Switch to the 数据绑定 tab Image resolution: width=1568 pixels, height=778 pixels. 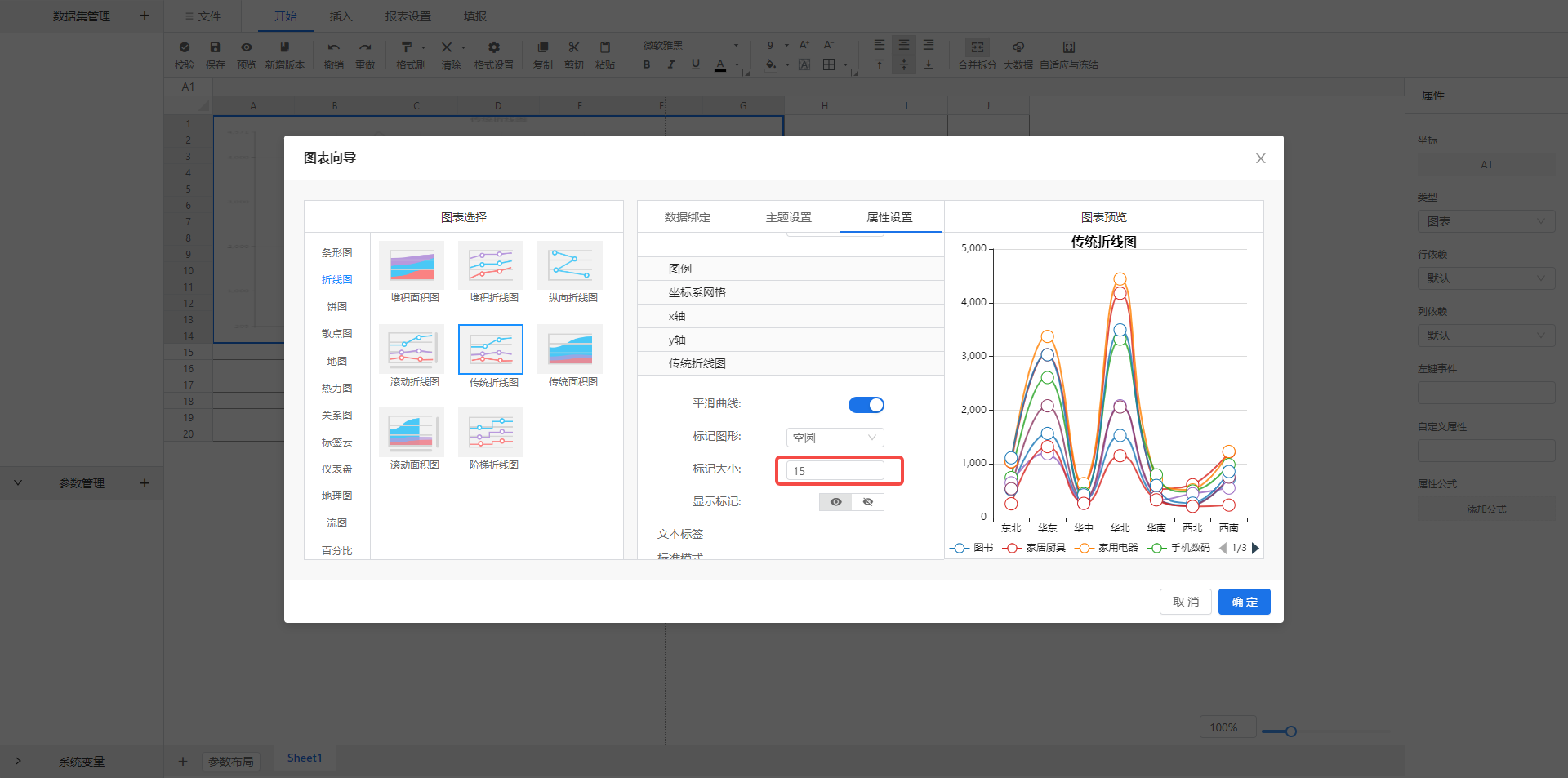[687, 217]
